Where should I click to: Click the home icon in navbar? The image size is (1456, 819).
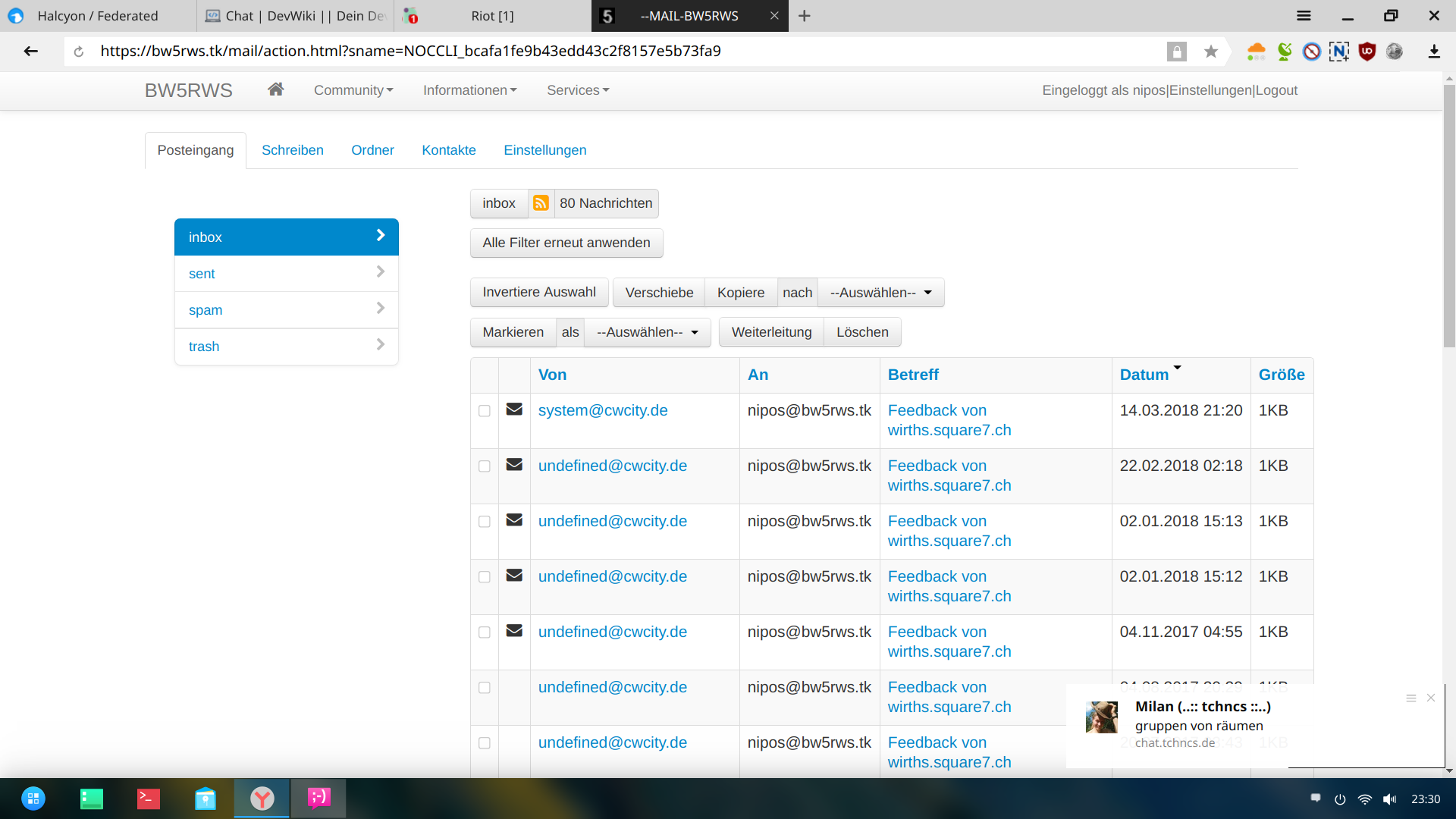pyautogui.click(x=275, y=89)
